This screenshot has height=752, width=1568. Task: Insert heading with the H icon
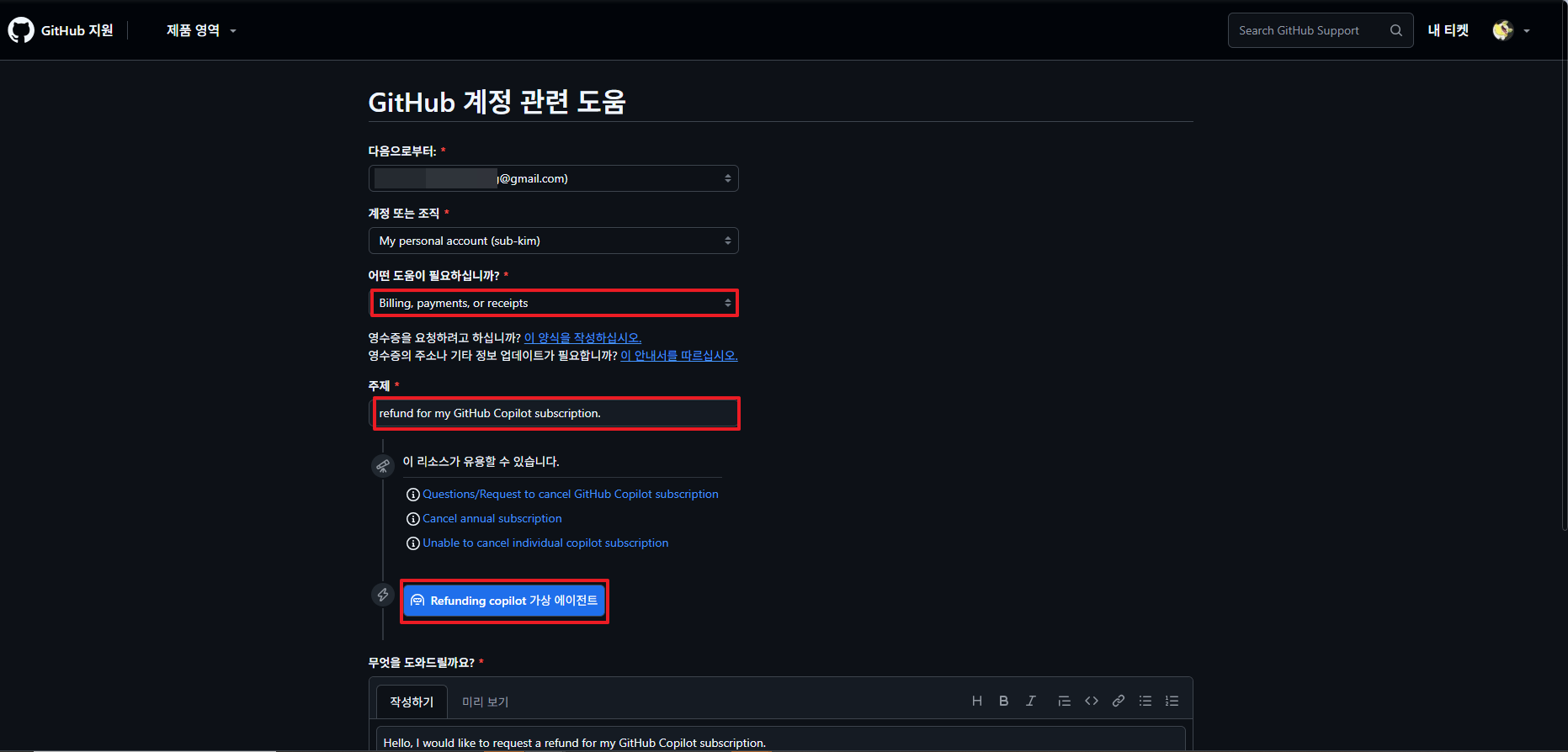977,701
